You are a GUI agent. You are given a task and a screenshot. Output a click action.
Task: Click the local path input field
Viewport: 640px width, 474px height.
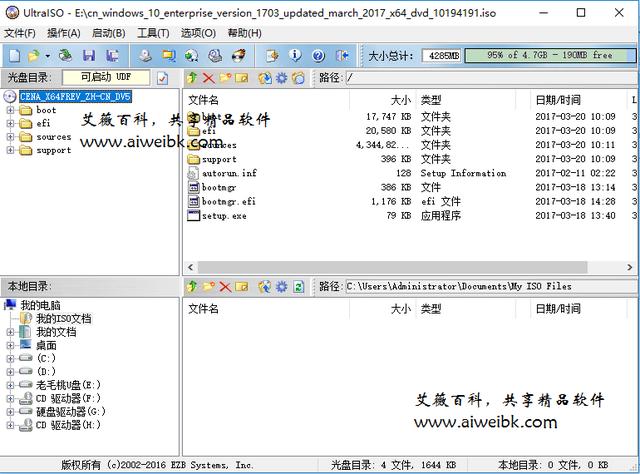(x=491, y=287)
